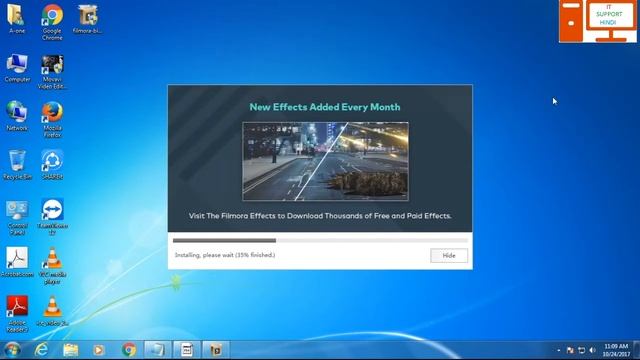The width and height of the screenshot is (640, 360).
Task: Open the Windows Start menu orb
Action: 12,350
